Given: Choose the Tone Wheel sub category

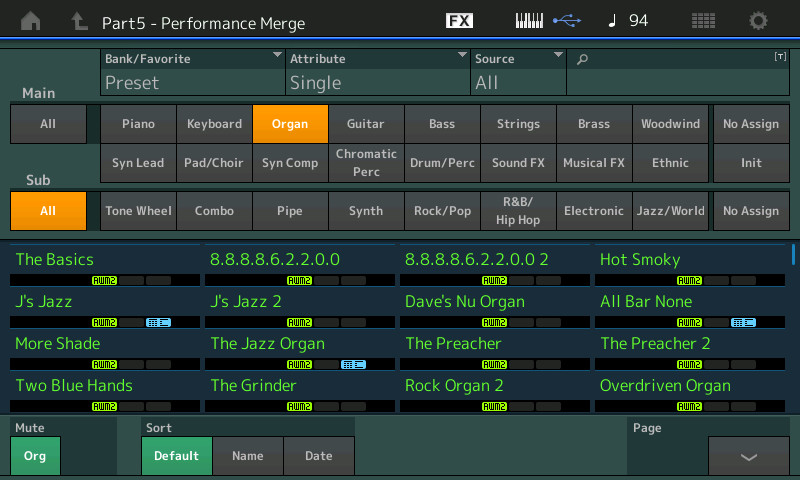Looking at the screenshot, I should [138, 211].
